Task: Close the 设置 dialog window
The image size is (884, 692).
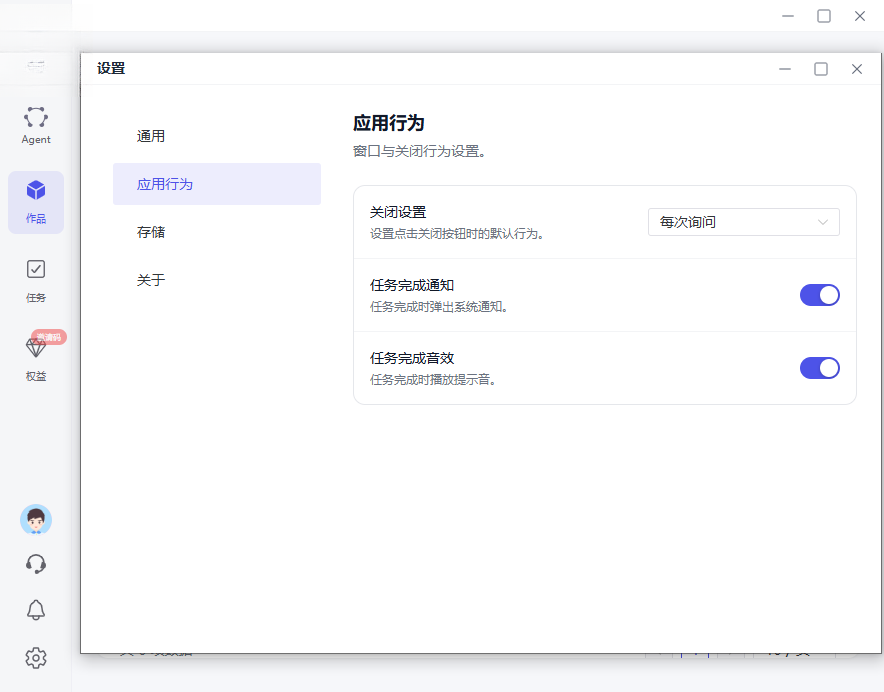Action: (857, 69)
